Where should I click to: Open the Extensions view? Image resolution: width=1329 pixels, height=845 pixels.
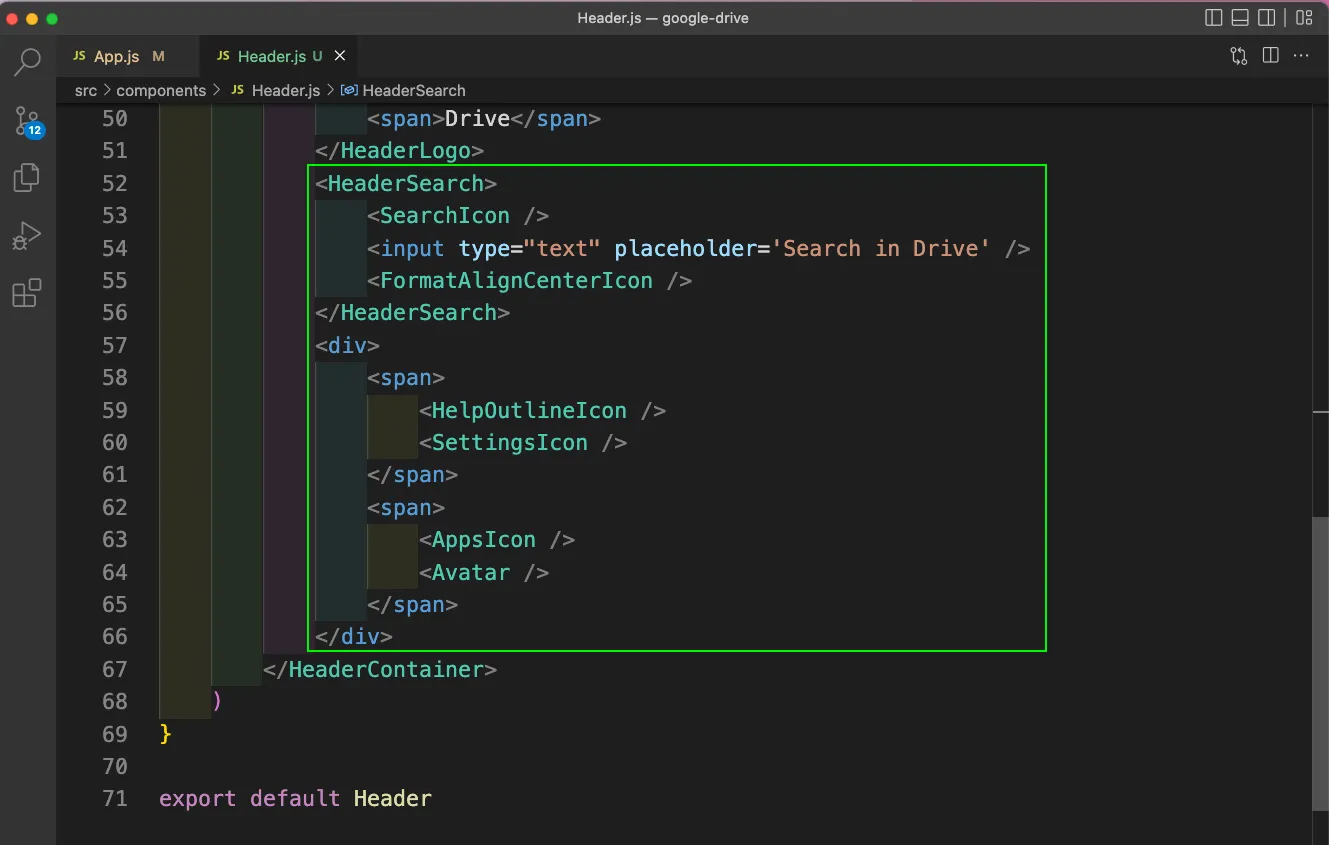[x=27, y=293]
